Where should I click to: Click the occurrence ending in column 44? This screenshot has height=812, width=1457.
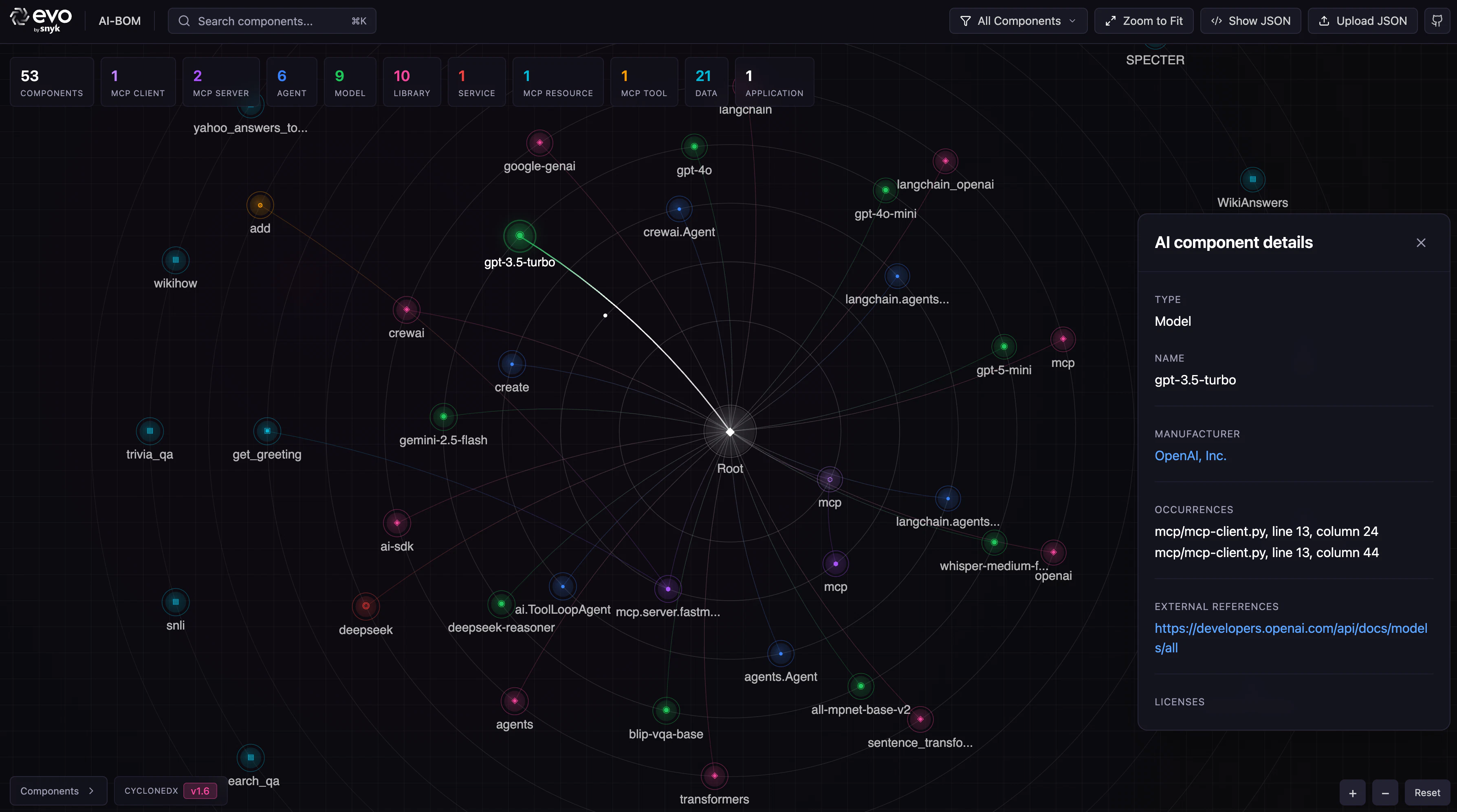pos(1266,553)
